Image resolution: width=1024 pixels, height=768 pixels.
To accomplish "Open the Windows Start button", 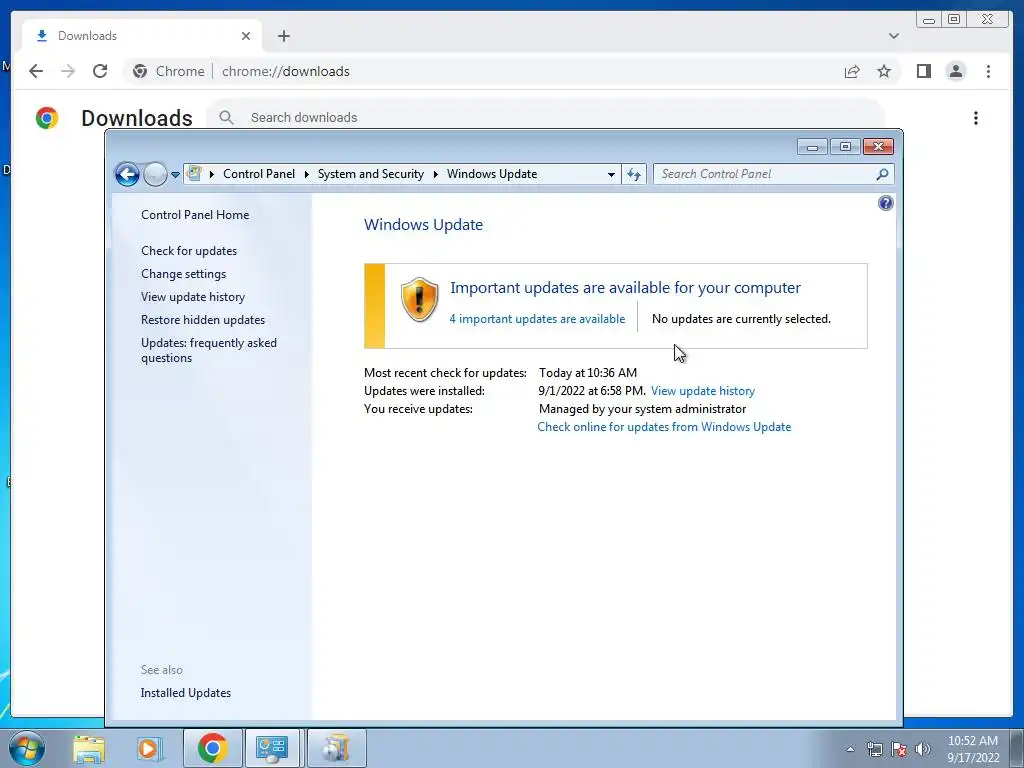I will tap(27, 748).
